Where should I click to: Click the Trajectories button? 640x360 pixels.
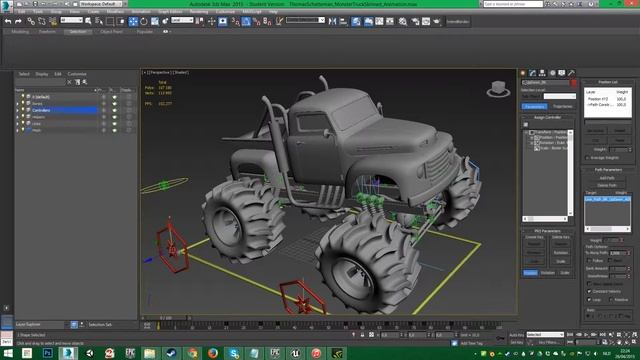562,107
